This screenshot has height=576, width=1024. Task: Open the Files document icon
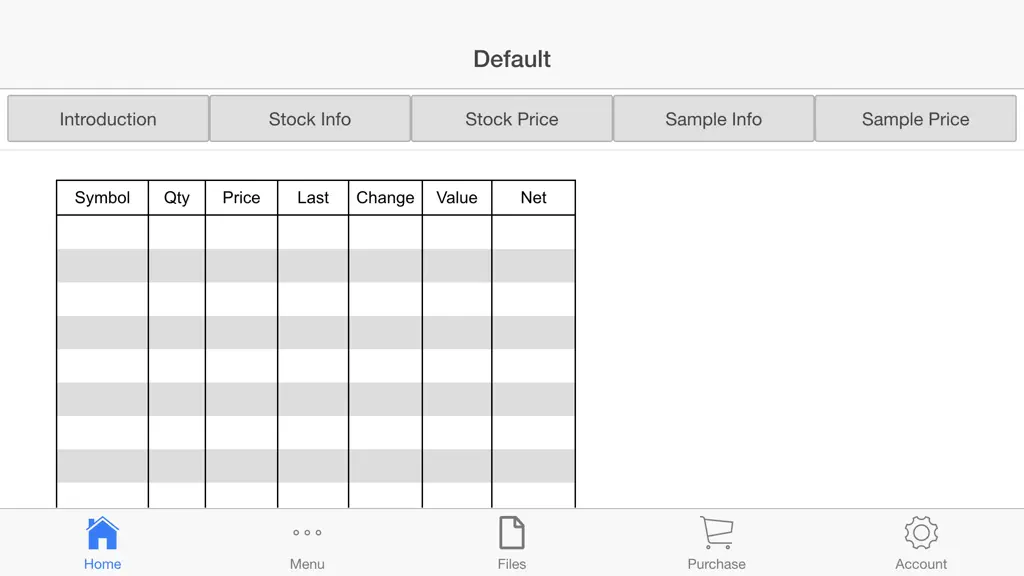point(511,533)
